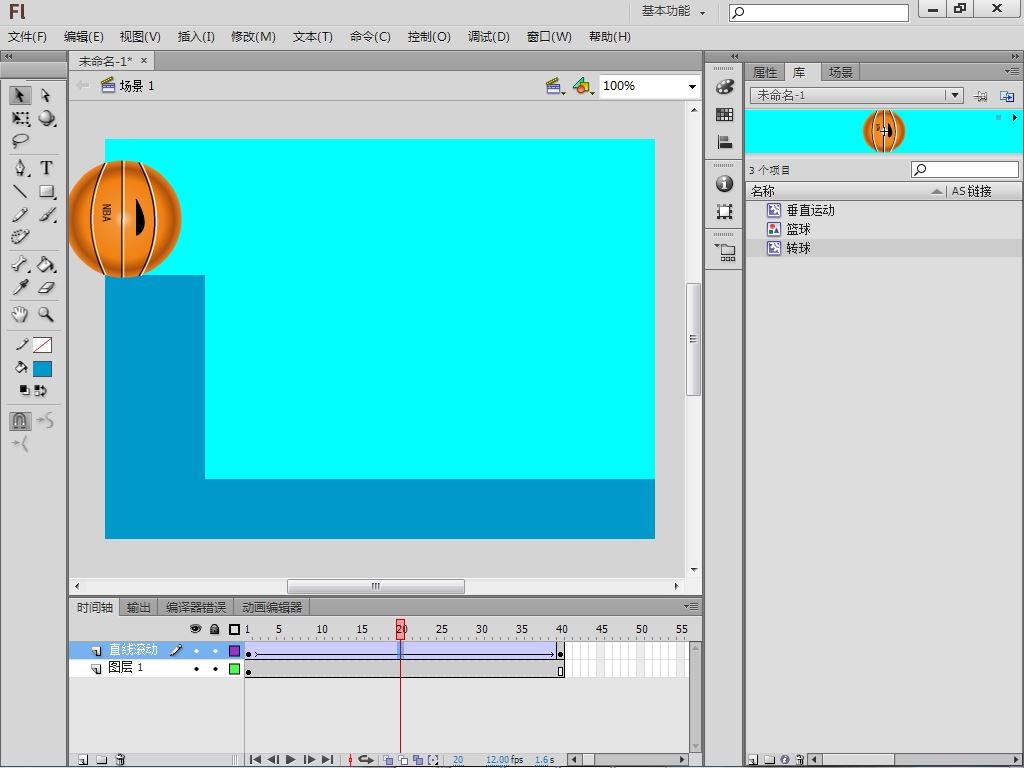Image resolution: width=1024 pixels, height=768 pixels.
Task: Select the Pen tool
Action: click(x=20, y=168)
